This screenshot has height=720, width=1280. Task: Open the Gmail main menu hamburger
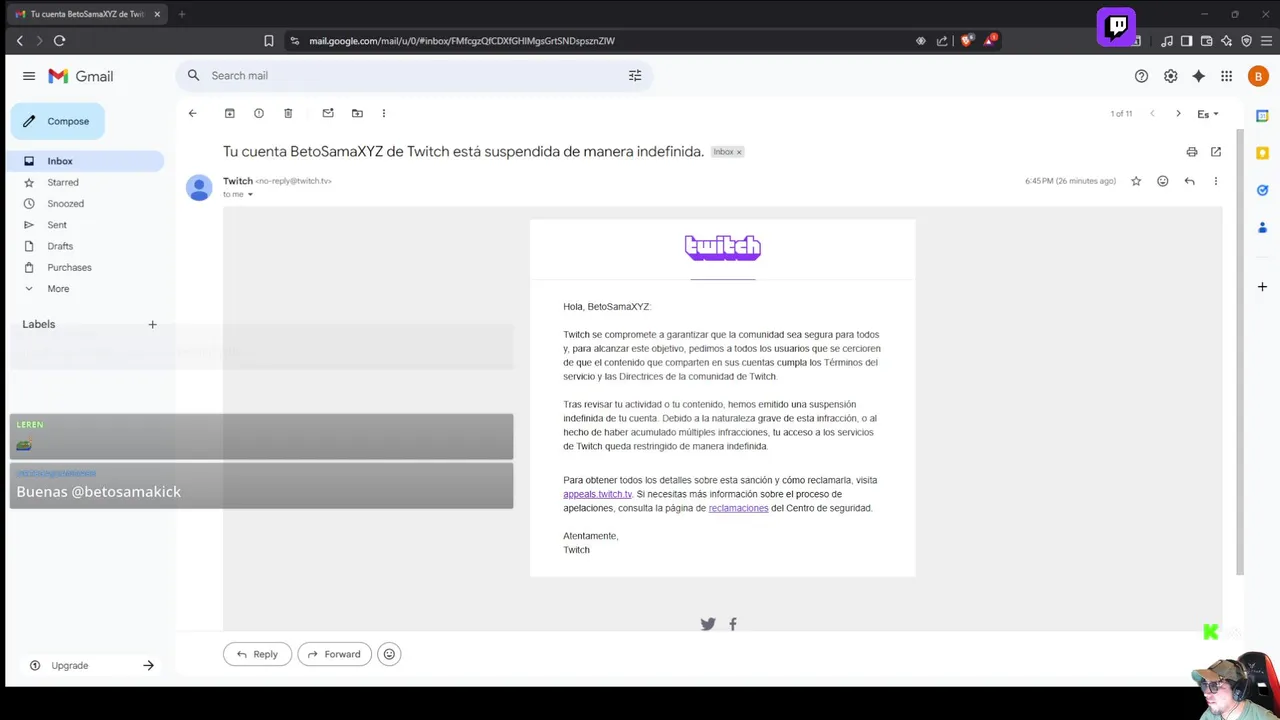point(29,76)
